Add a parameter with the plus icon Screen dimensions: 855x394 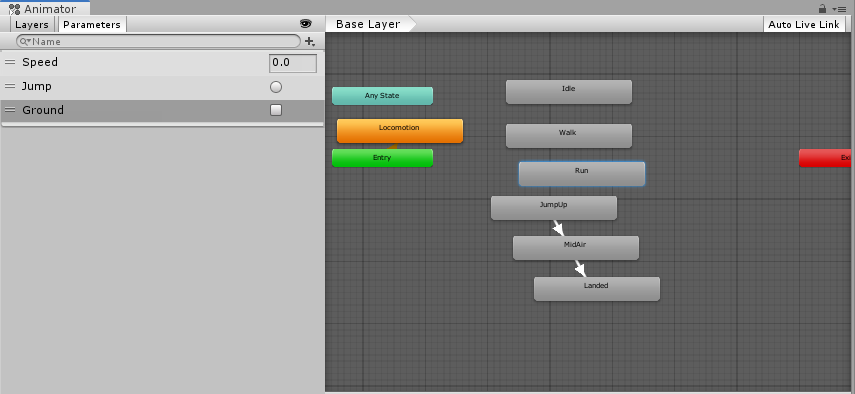pos(310,41)
